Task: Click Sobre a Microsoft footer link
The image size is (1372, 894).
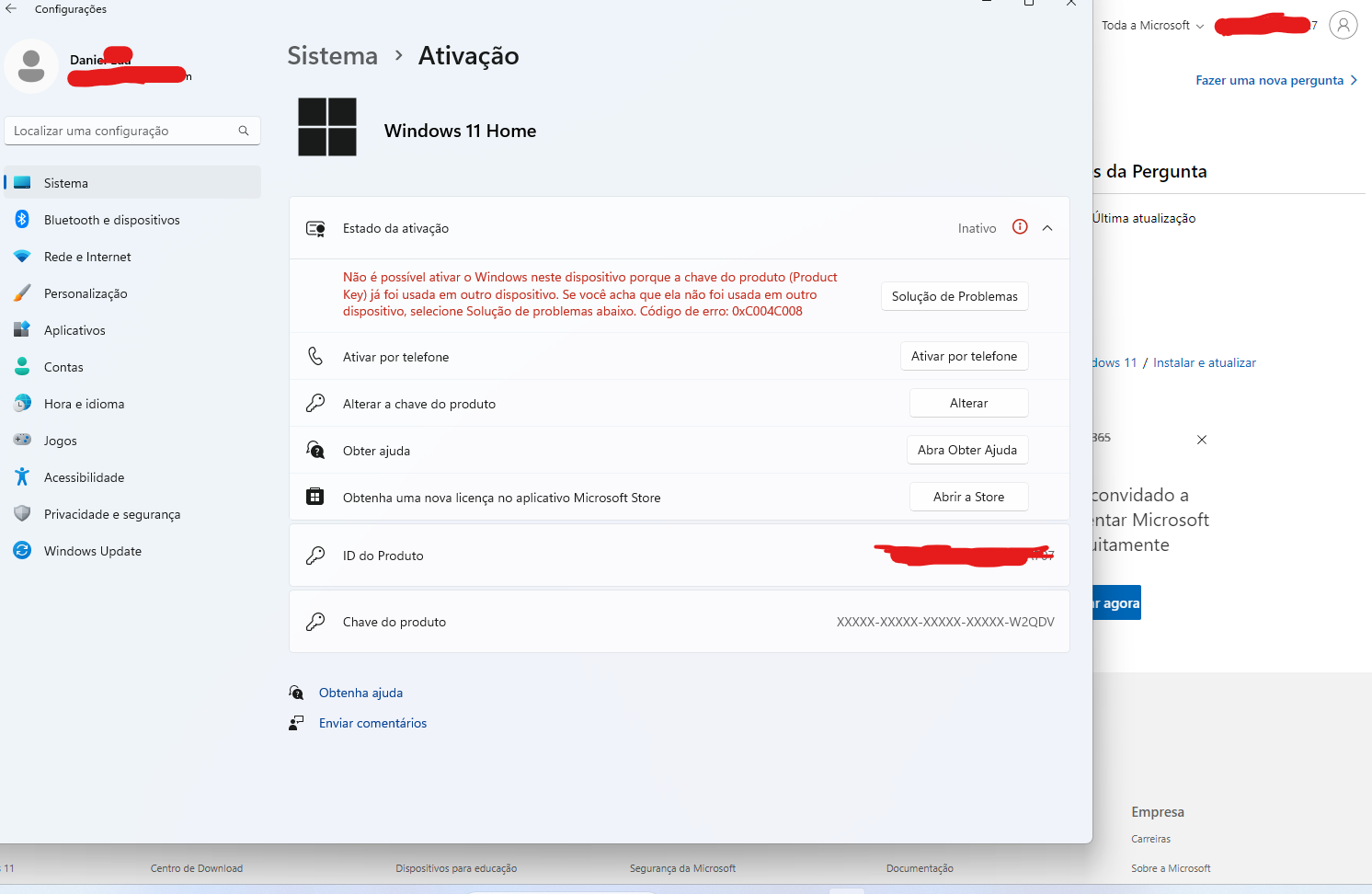Action: (1171, 868)
